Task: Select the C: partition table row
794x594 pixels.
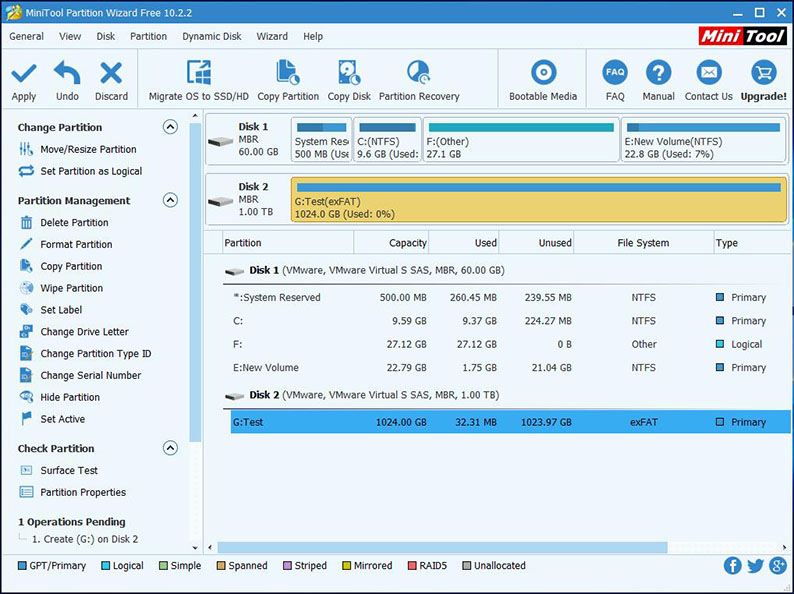Action: point(506,321)
